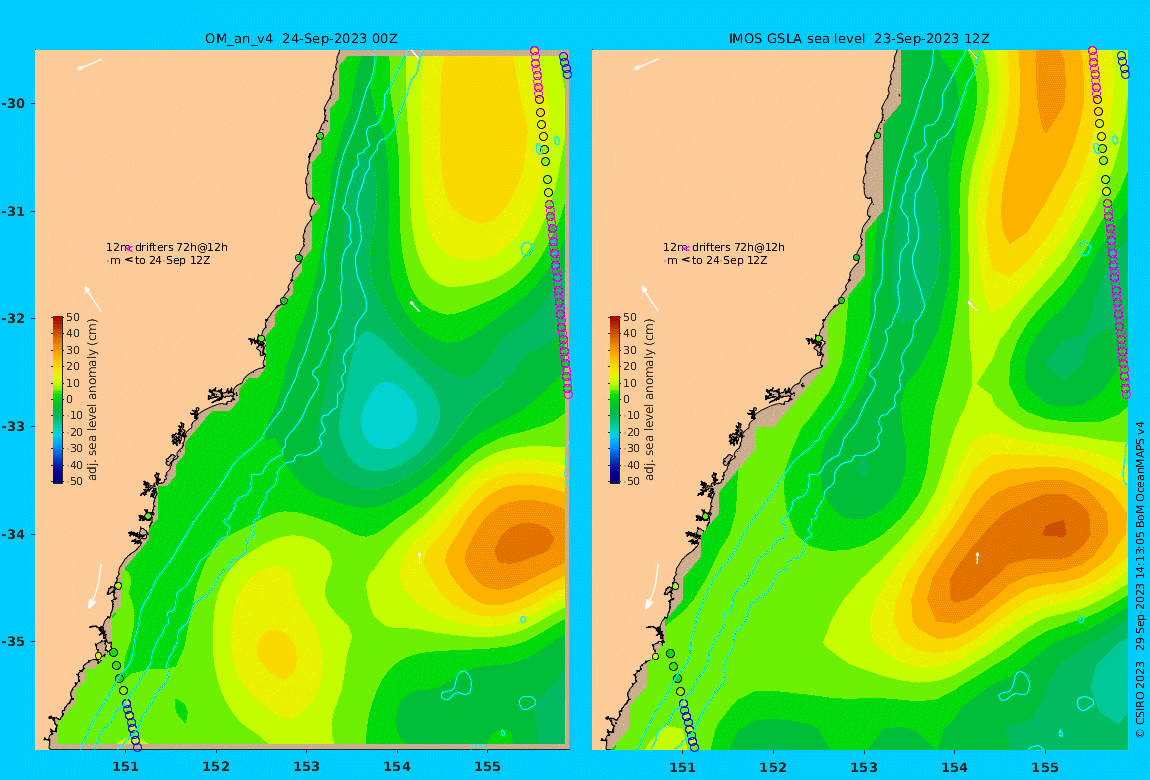Click longitude label 153 under the right map
This screenshot has height=780, width=1150.
click(x=864, y=767)
